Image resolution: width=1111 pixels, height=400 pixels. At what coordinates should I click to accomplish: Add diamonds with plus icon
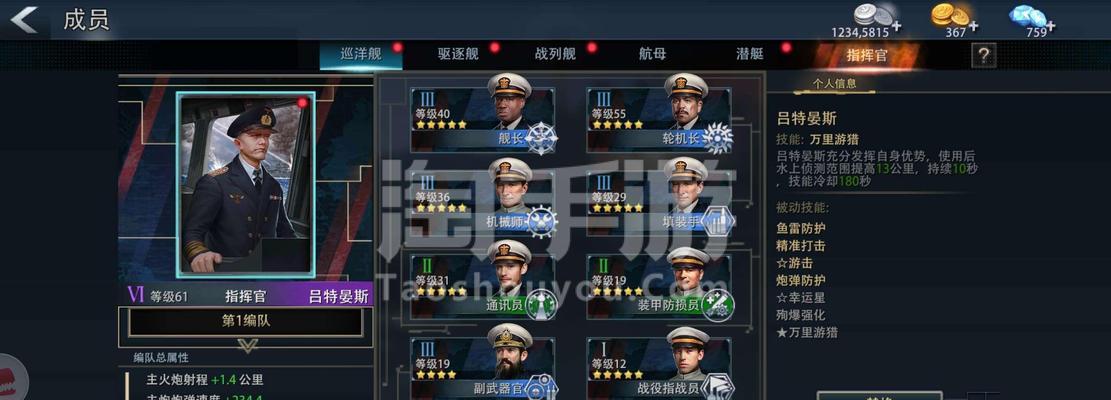click(1050, 27)
